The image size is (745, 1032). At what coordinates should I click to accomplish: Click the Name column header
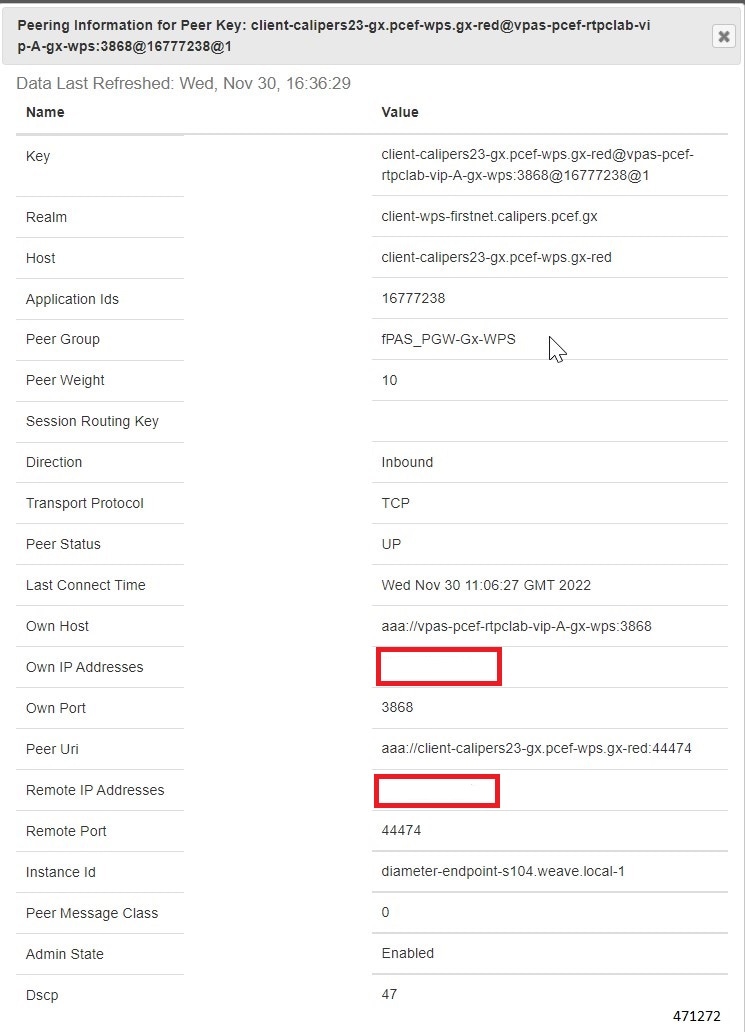[x=45, y=112]
